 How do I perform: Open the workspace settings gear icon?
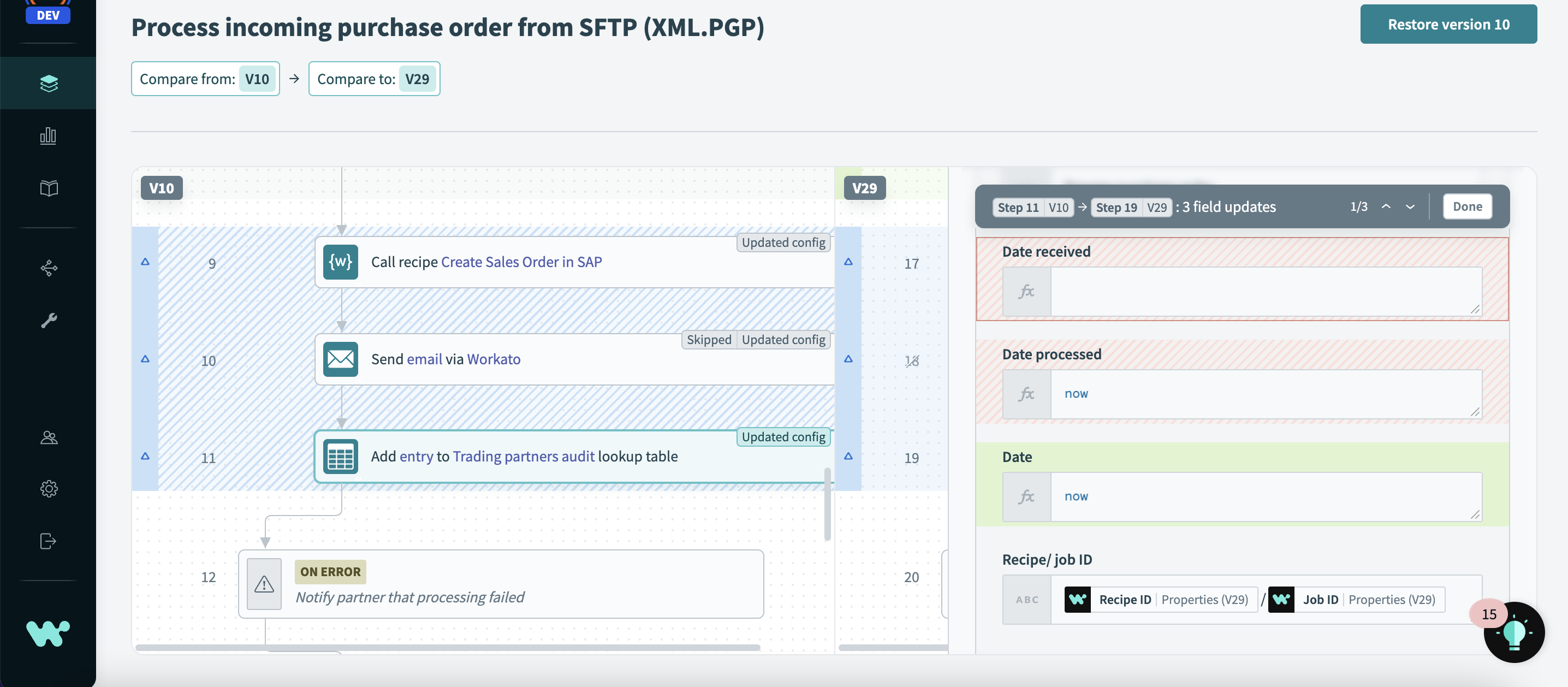click(48, 488)
